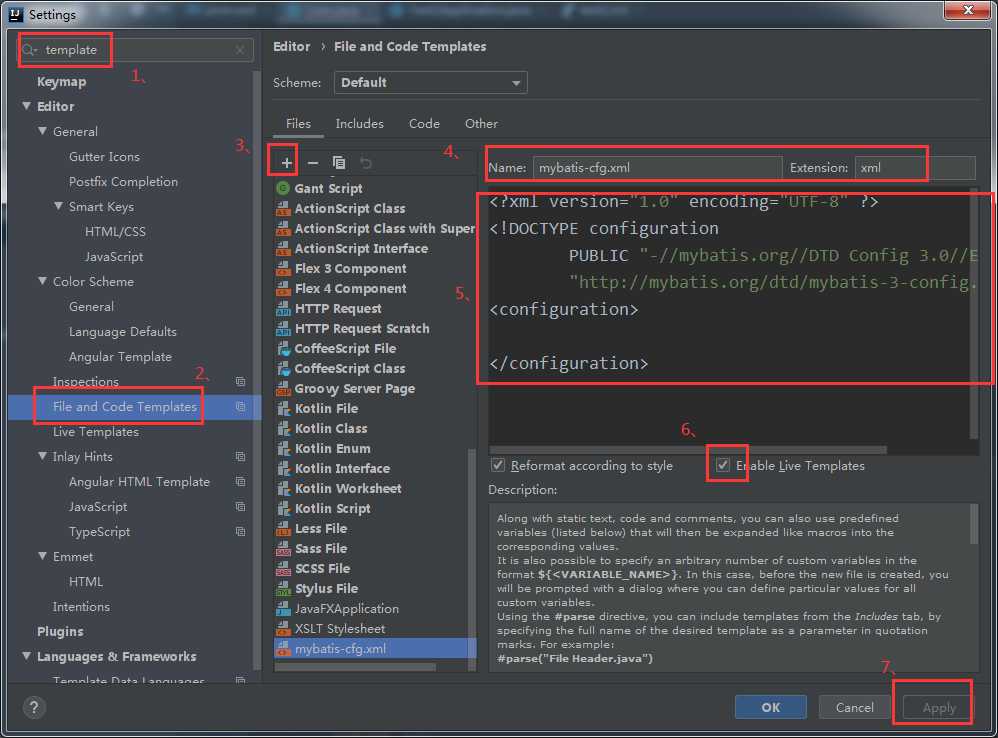Click the HTTP Request file icon
998x738 pixels.
(283, 309)
